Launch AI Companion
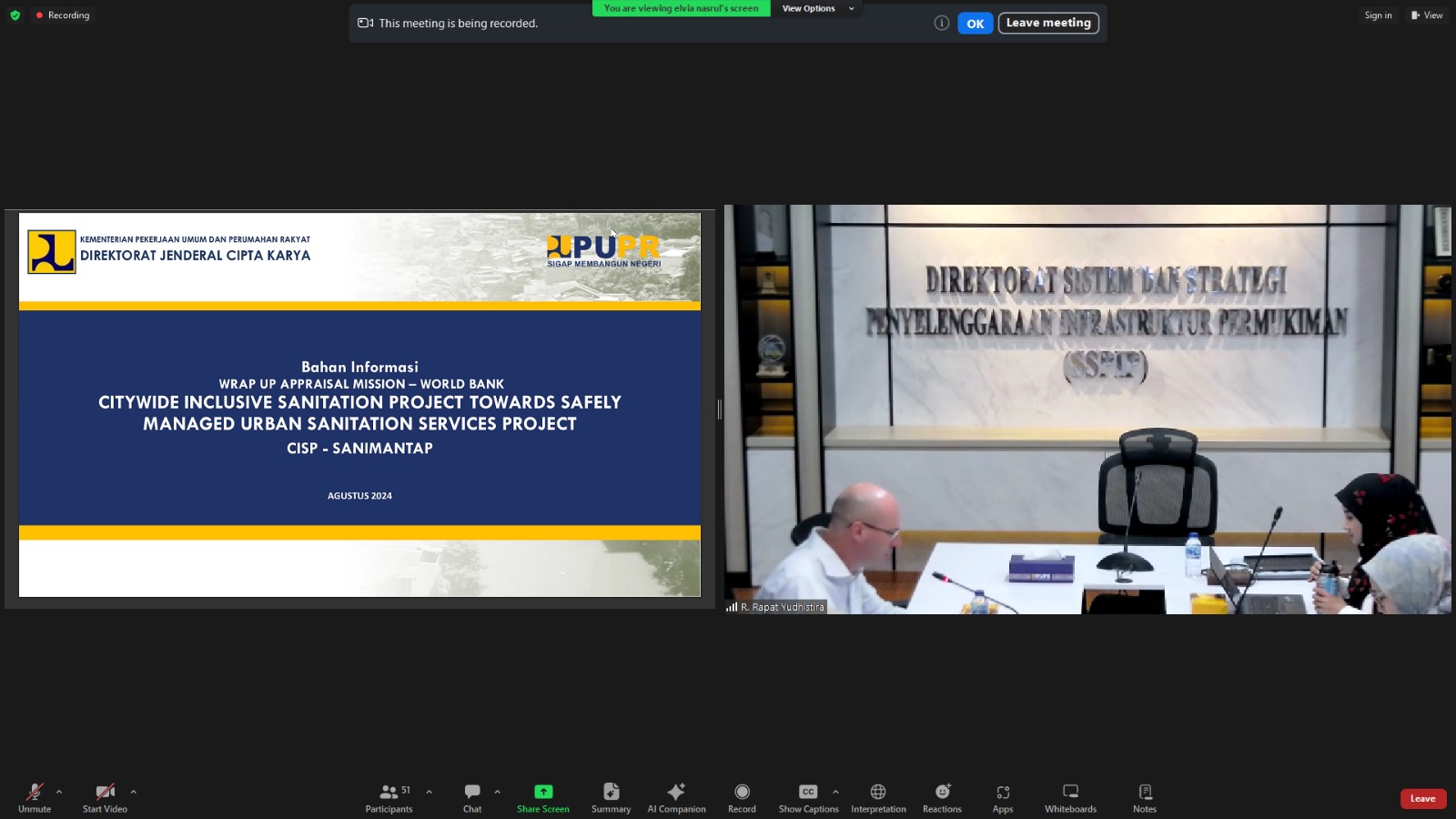Image resolution: width=1456 pixels, height=819 pixels. tap(676, 798)
